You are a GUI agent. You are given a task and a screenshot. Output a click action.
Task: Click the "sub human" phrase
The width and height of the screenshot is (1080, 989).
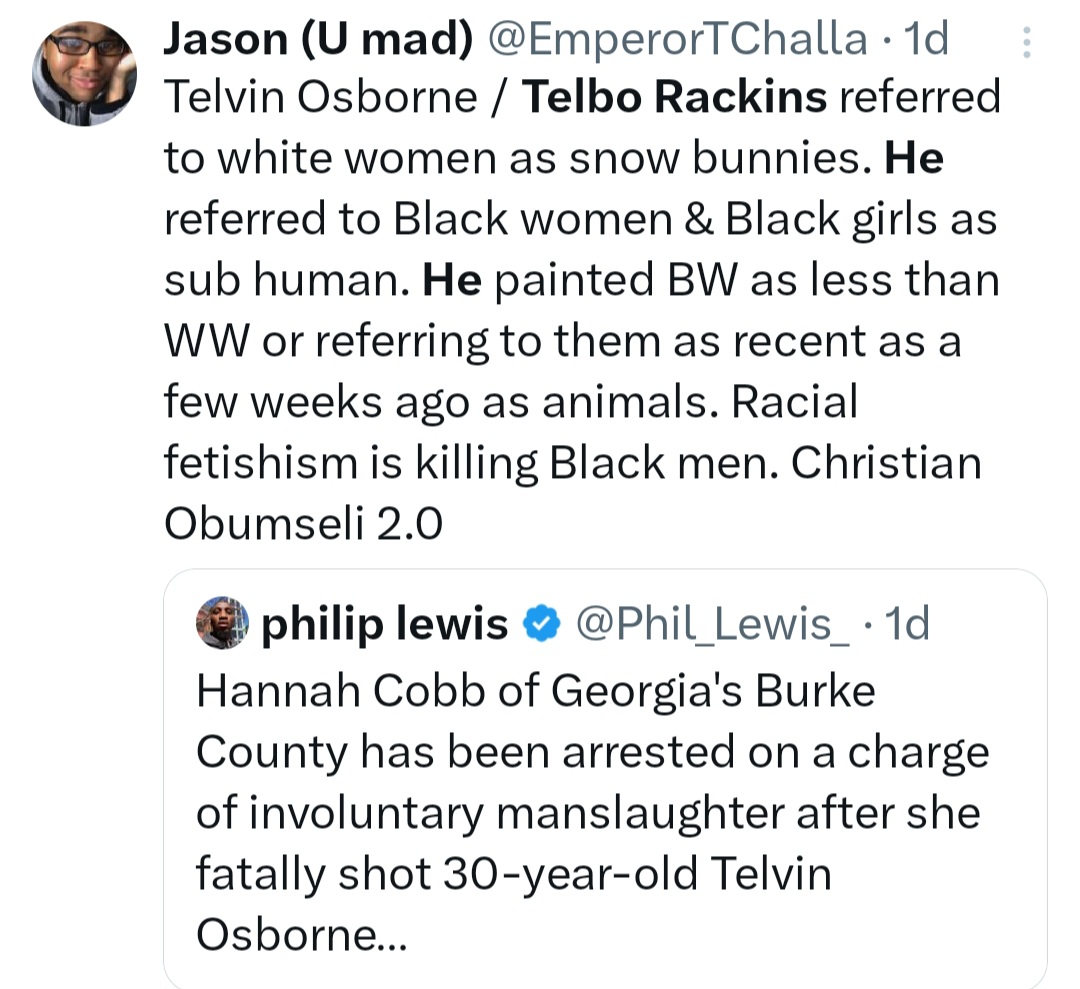283,280
